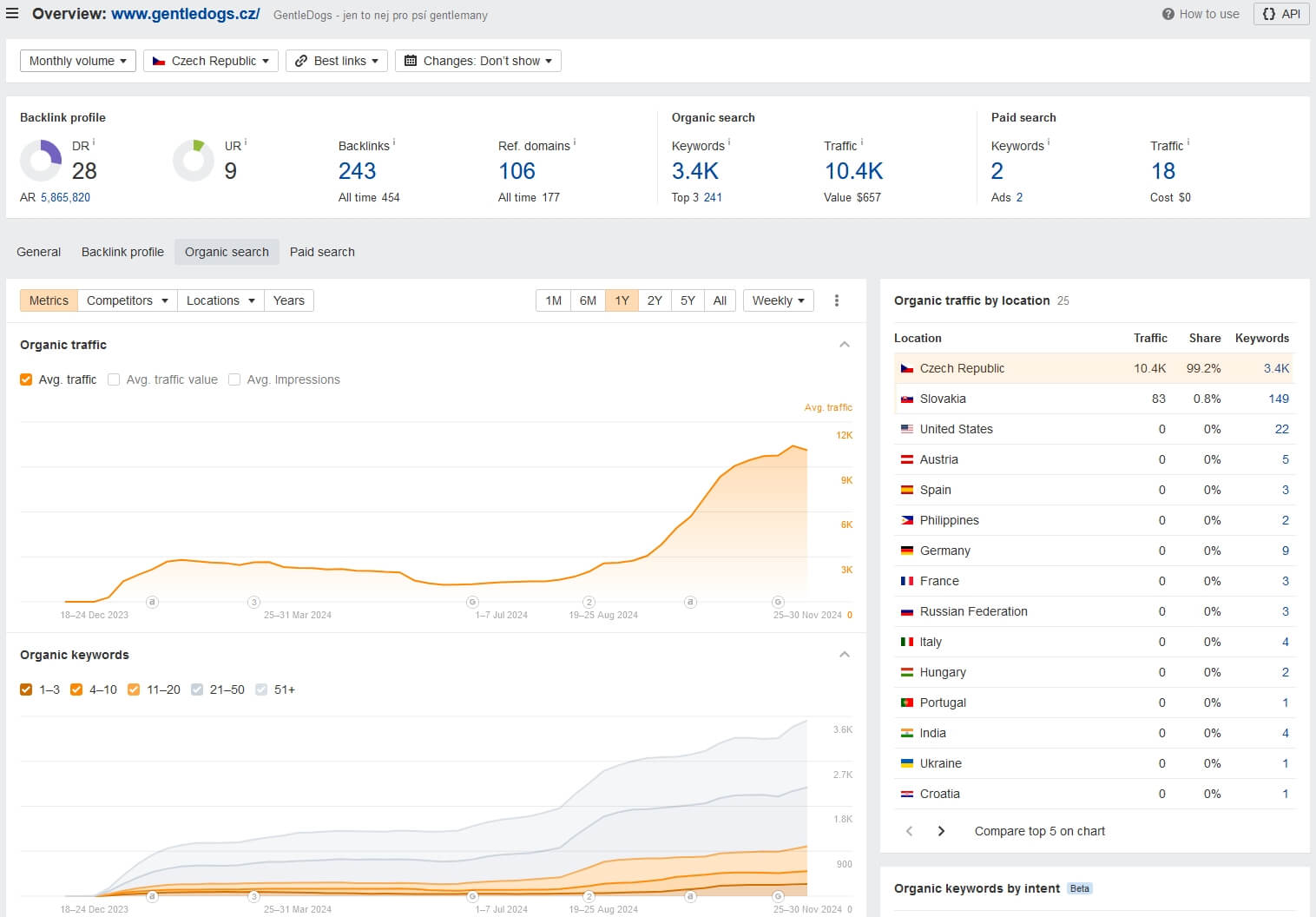Click the How to use help icon
This screenshot has width=1316, height=917.
[x=1168, y=14]
